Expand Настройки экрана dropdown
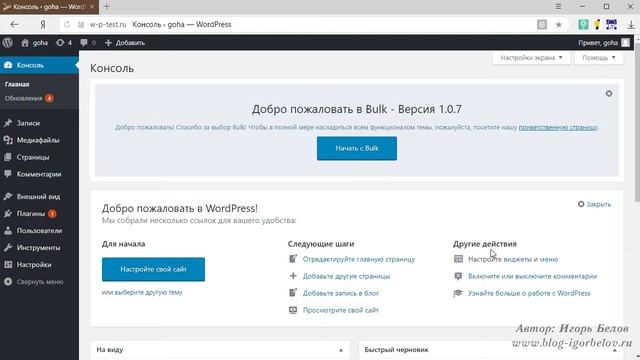 pyautogui.click(x=531, y=58)
